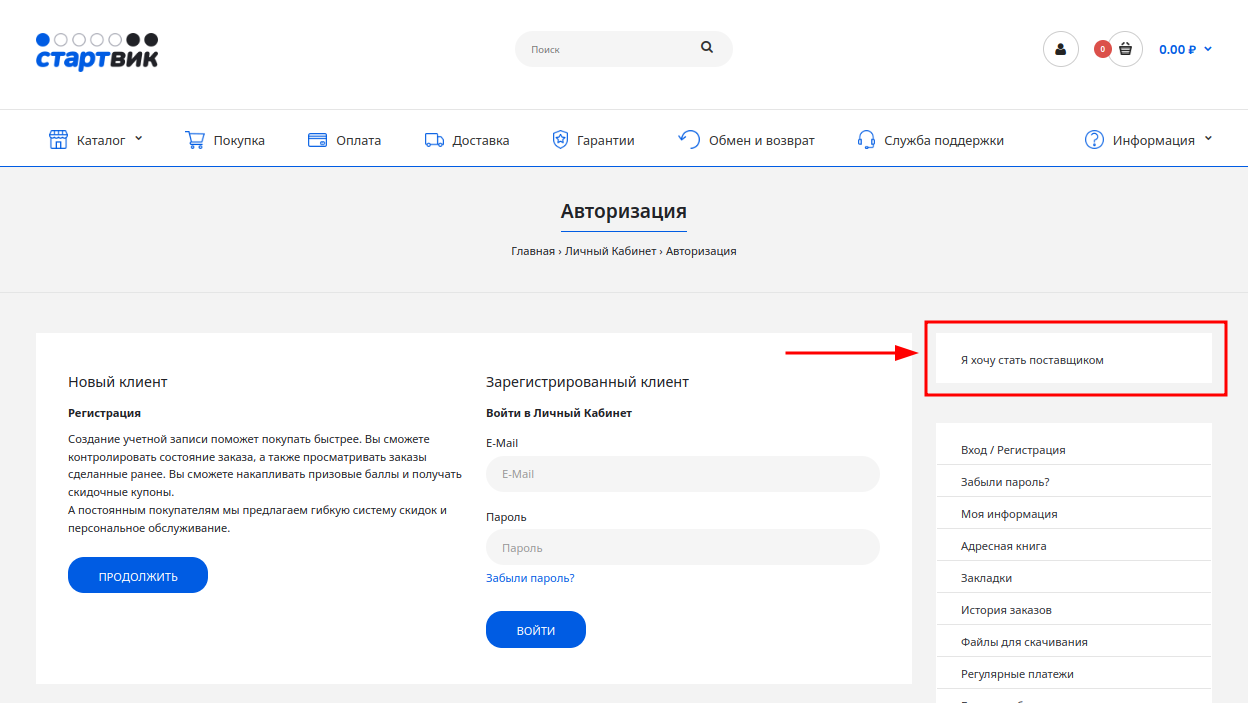Expand the Информация dropdown chevron
This screenshot has width=1248, height=703.
[1208, 139]
